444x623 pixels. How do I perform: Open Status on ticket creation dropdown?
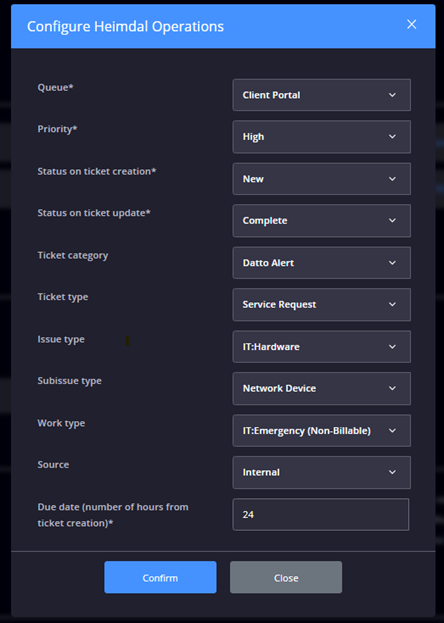pyautogui.click(x=322, y=179)
